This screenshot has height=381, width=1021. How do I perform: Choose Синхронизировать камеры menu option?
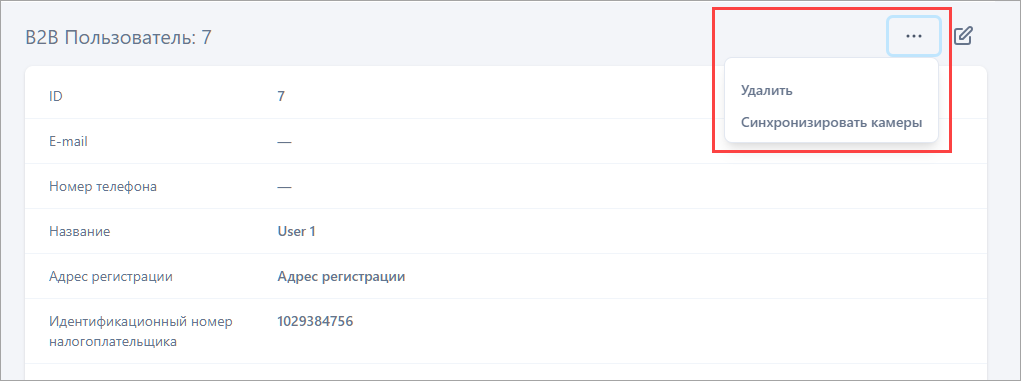832,122
